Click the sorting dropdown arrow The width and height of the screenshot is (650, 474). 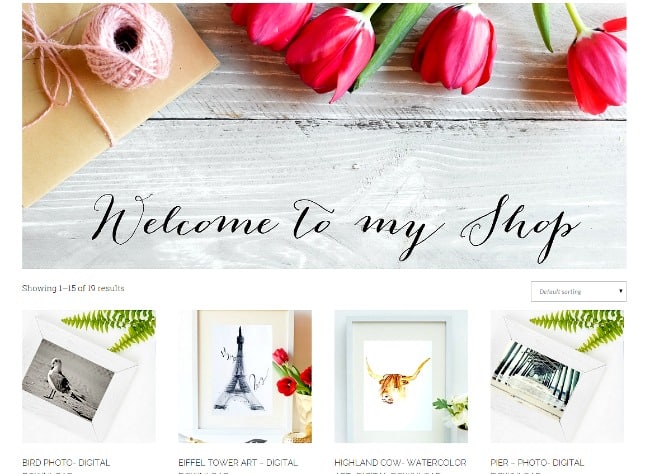(621, 291)
